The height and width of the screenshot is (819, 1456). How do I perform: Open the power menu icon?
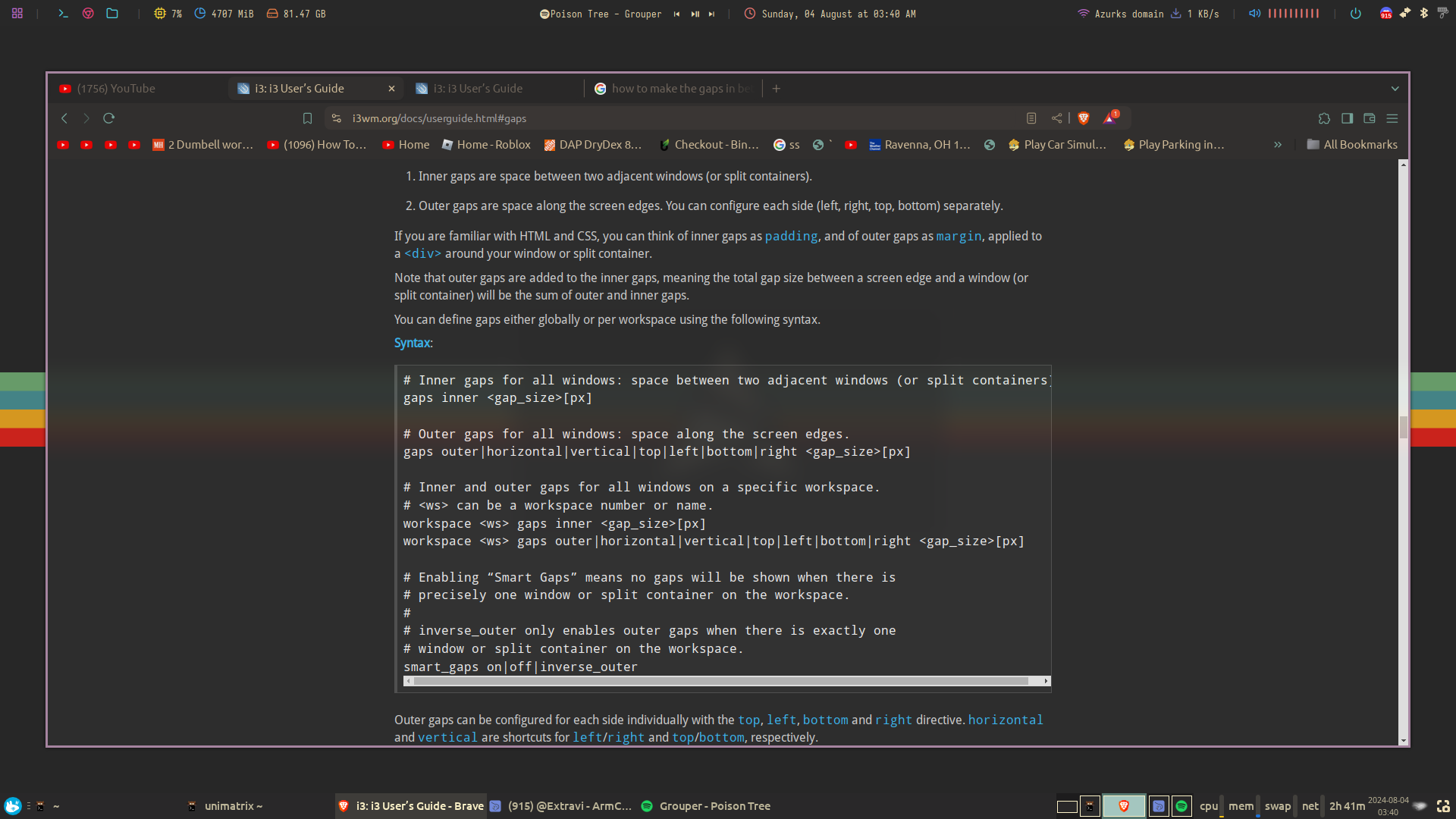pyautogui.click(x=1356, y=14)
